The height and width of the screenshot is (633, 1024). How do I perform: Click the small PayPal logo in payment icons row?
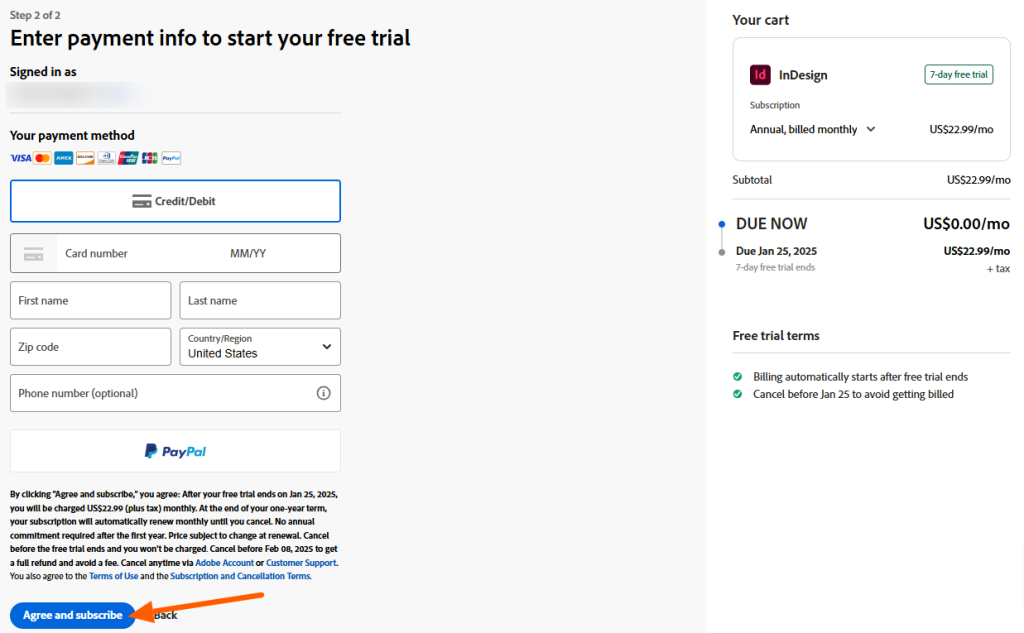tap(171, 158)
